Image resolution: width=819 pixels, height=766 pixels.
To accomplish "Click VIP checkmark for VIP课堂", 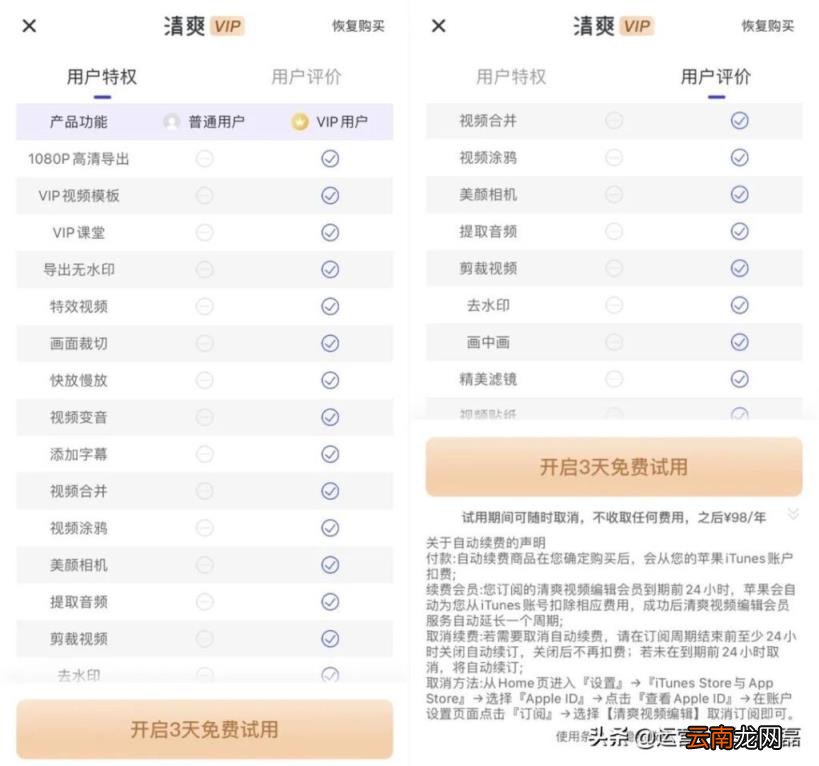I will (330, 232).
